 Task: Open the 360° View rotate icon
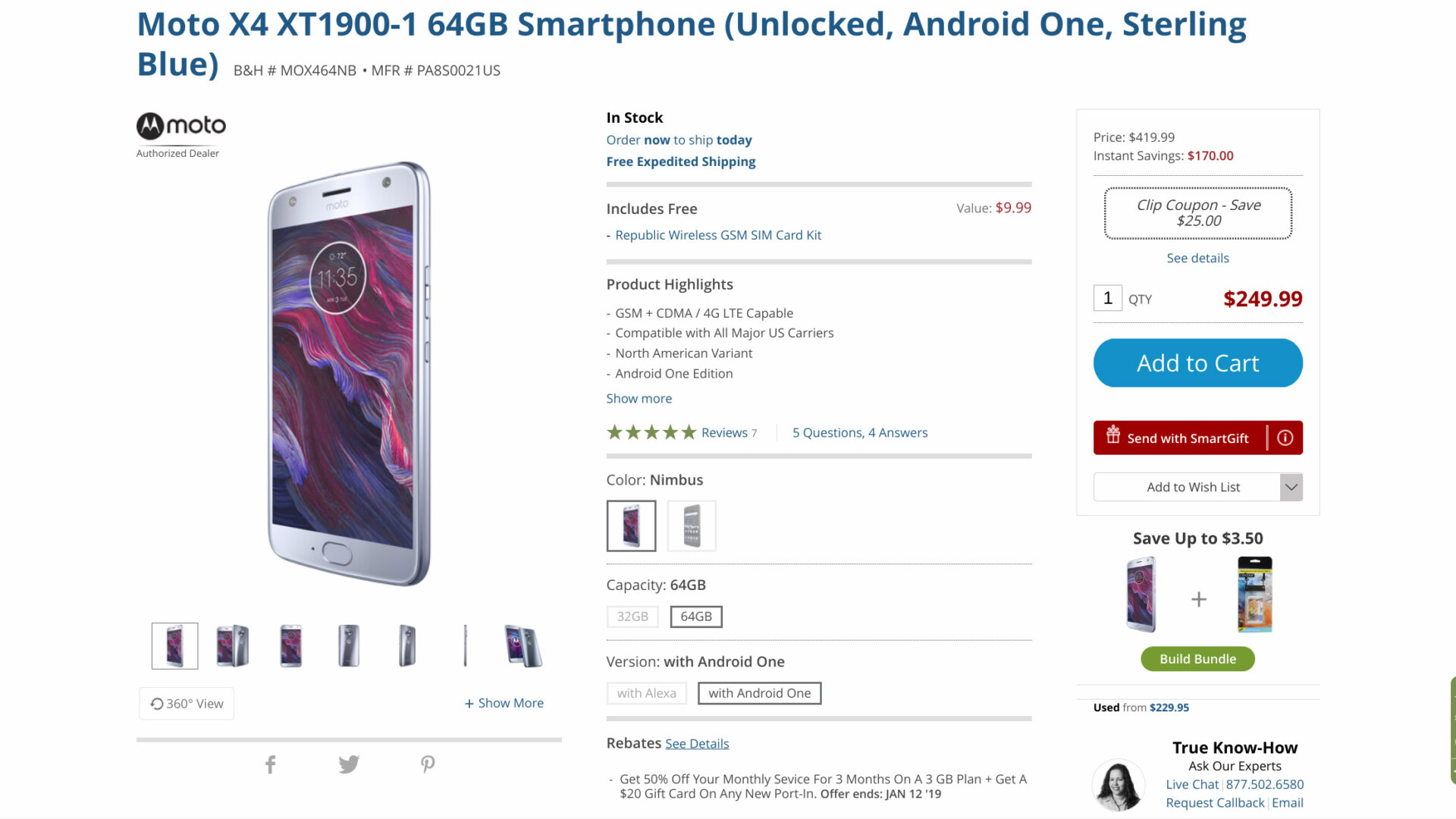pos(157,704)
